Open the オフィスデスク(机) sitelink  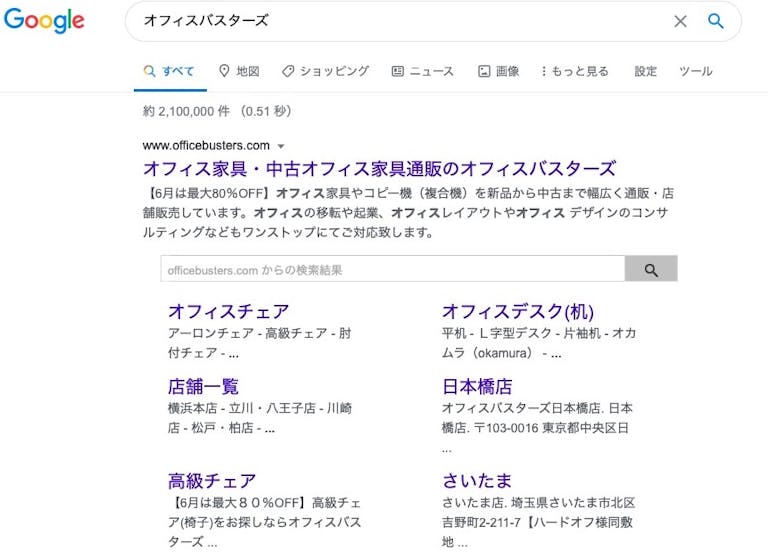tap(518, 311)
